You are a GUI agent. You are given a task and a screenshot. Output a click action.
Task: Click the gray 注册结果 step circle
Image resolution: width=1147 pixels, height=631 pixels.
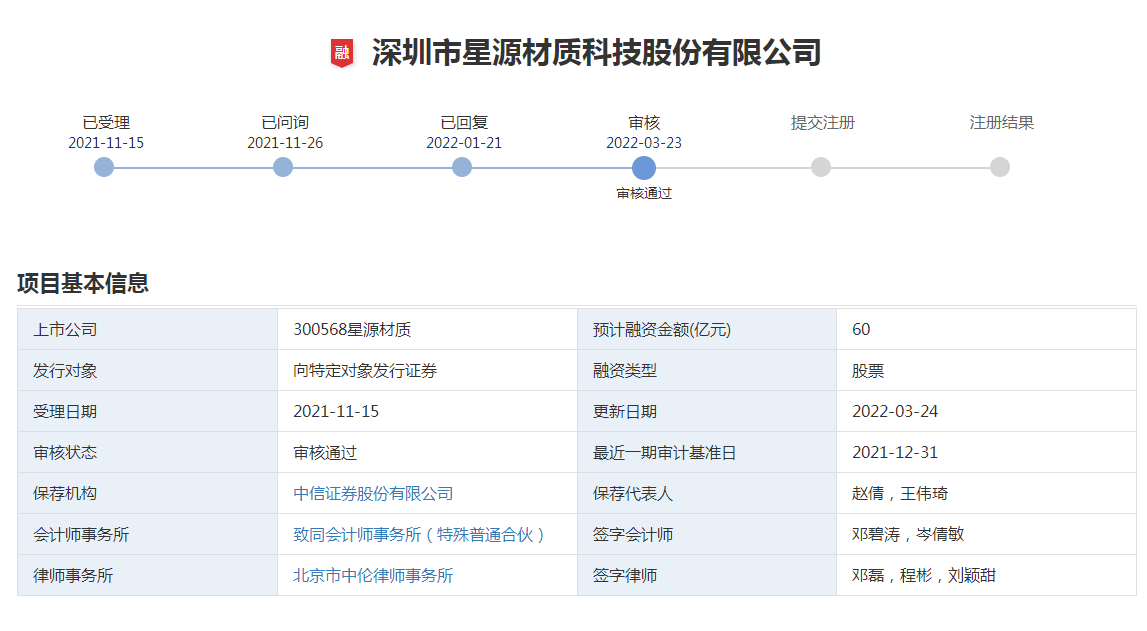(x=1000, y=167)
